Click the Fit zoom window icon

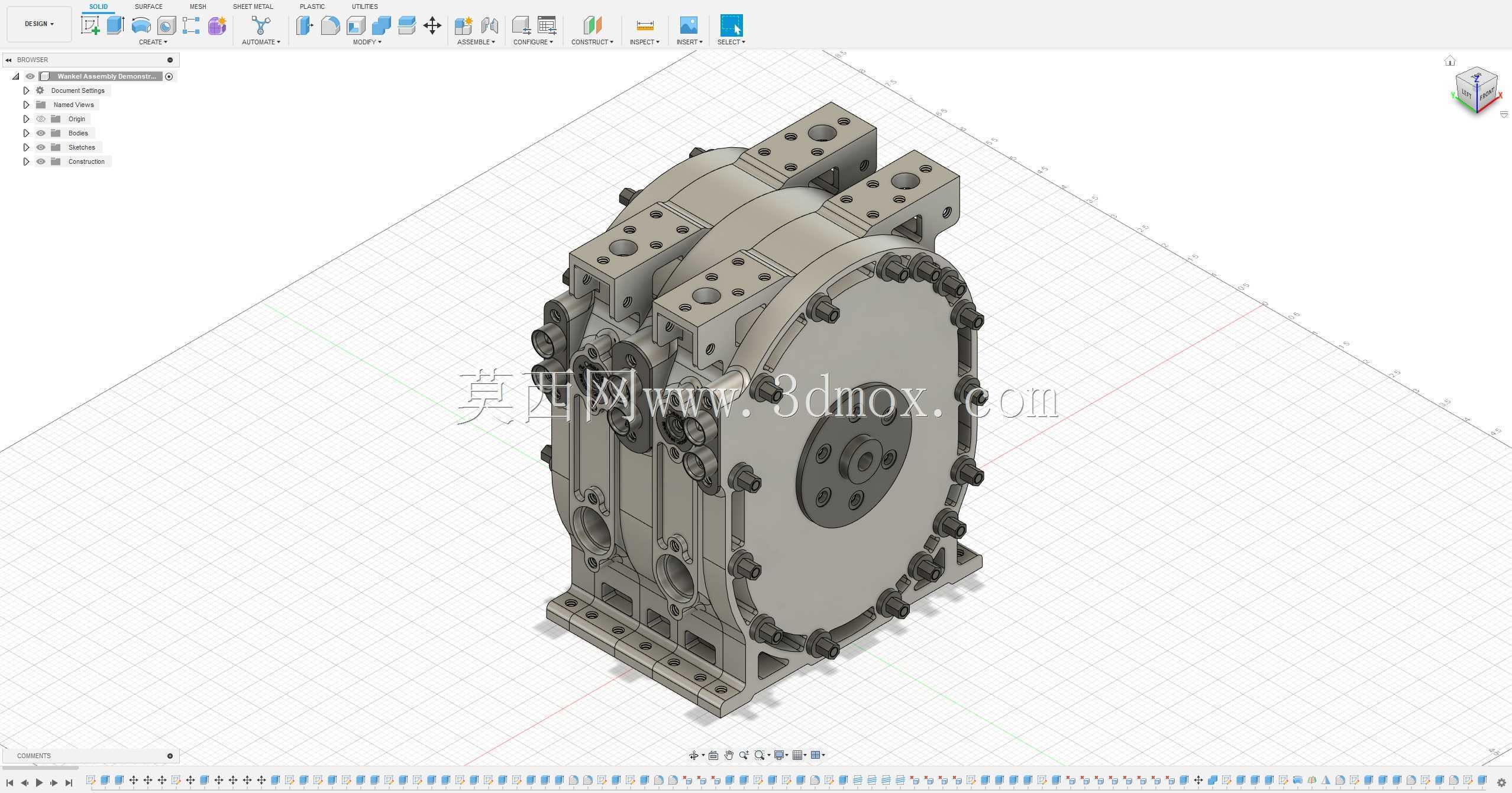[760, 755]
